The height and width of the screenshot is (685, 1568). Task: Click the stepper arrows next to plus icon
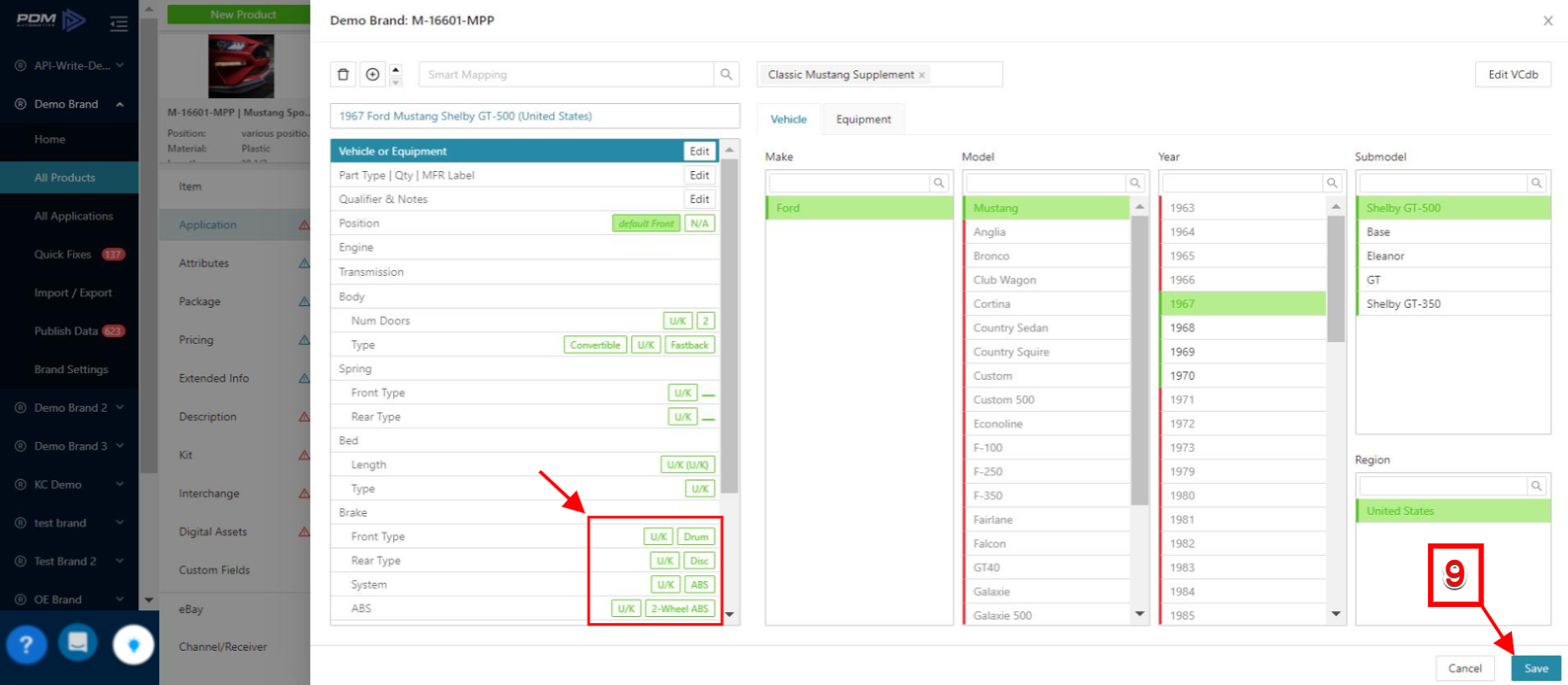click(396, 75)
